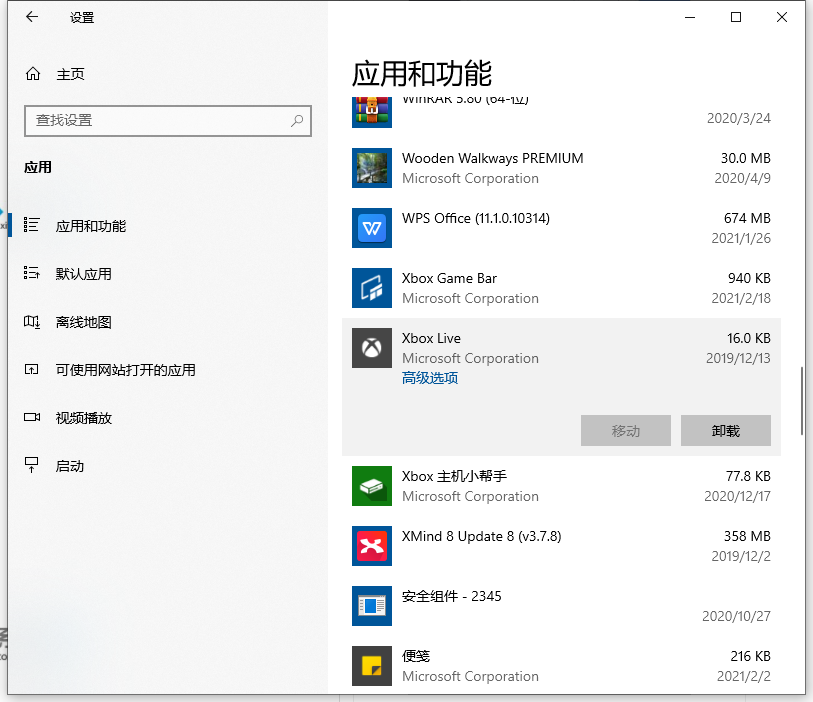The image size is (813, 702).
Task: Click the 2019/12/13 install date
Action: tap(738, 358)
